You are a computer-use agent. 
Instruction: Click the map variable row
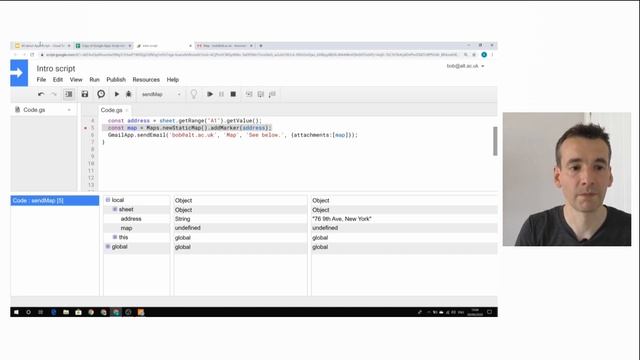(x=126, y=228)
